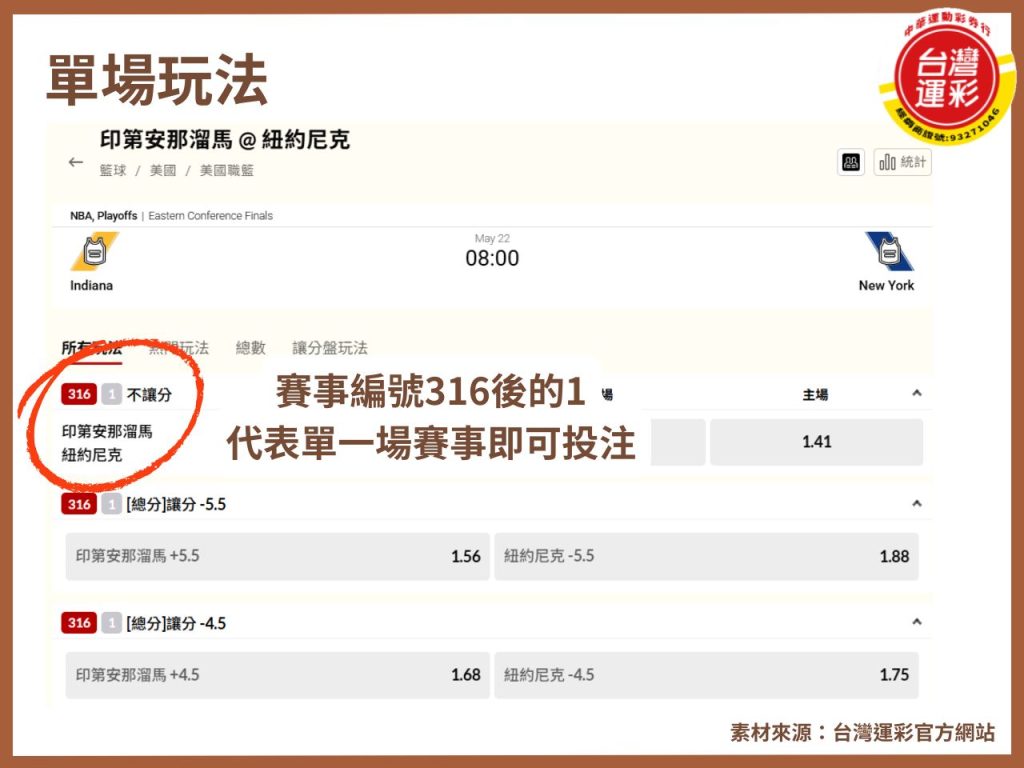
Task: Open the 美國職籃 breadcrumb link
Action: pyautogui.click(x=227, y=170)
